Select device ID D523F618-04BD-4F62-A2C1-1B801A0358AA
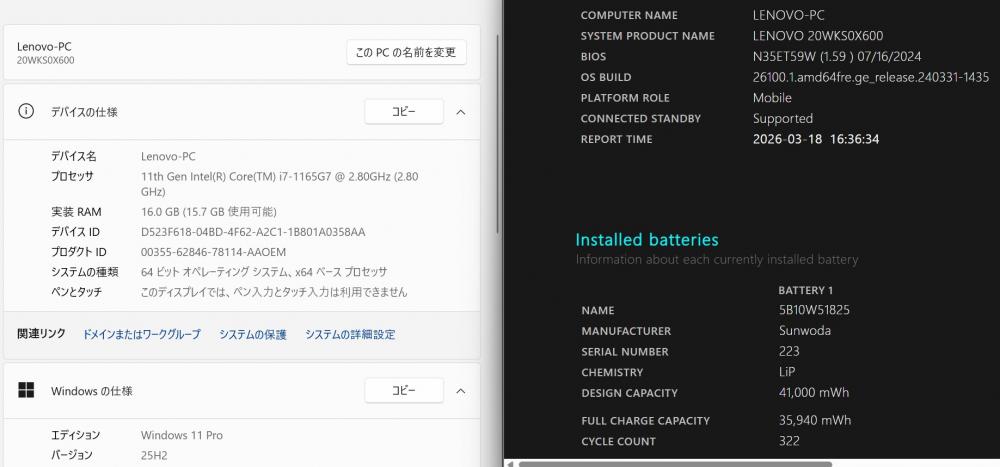This screenshot has width=1000, height=467. pos(253,232)
